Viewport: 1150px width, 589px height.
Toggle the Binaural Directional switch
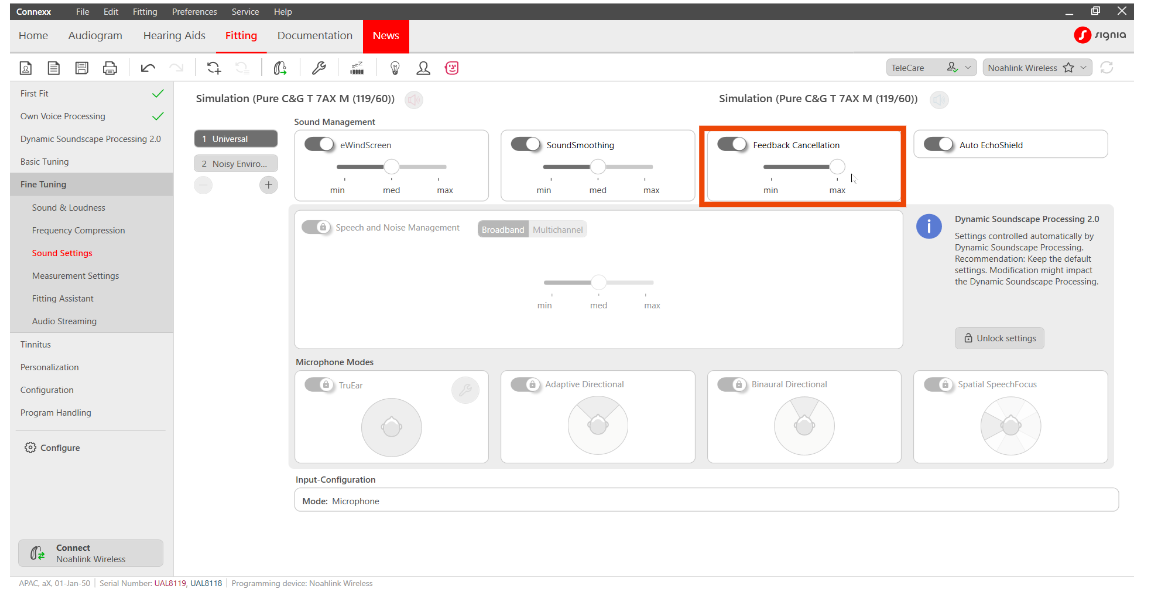click(x=732, y=384)
